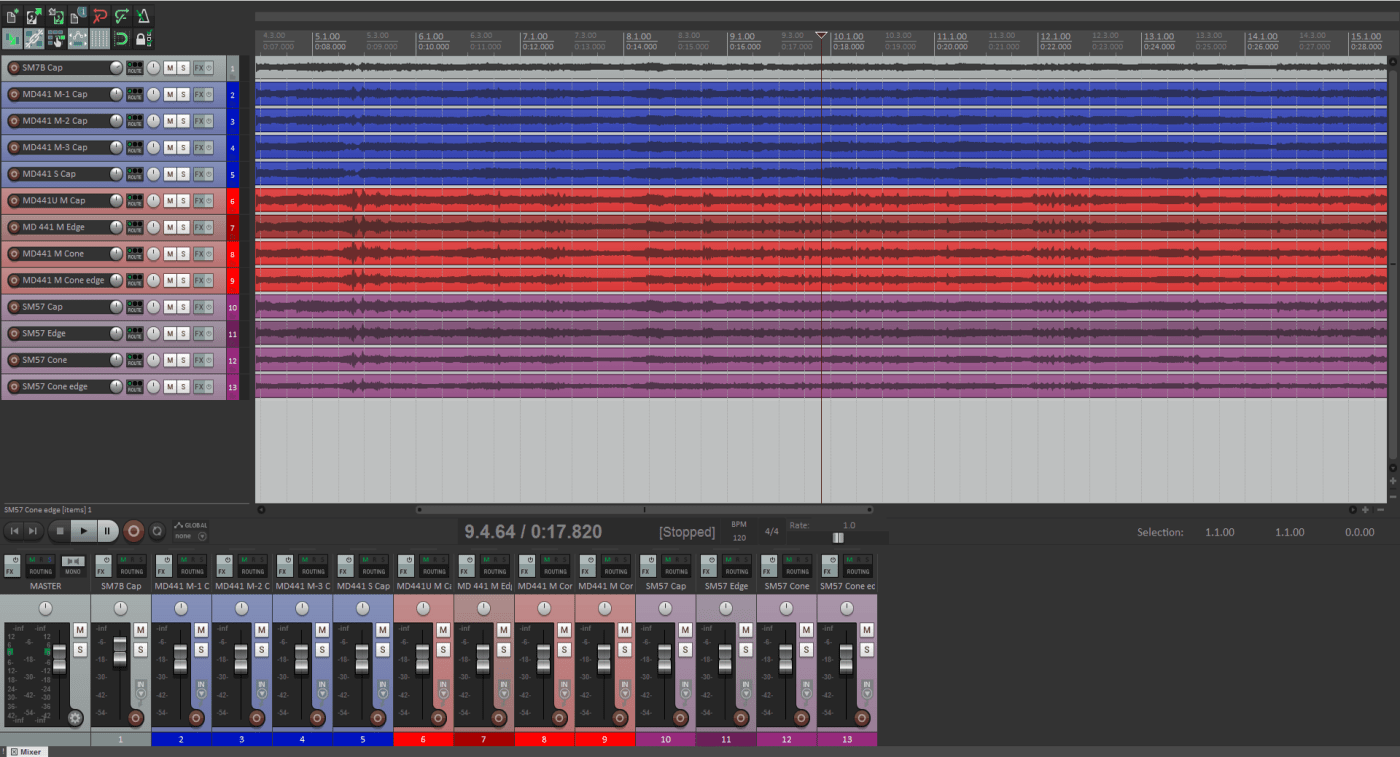Enable snap via the magnet icon

point(122,39)
